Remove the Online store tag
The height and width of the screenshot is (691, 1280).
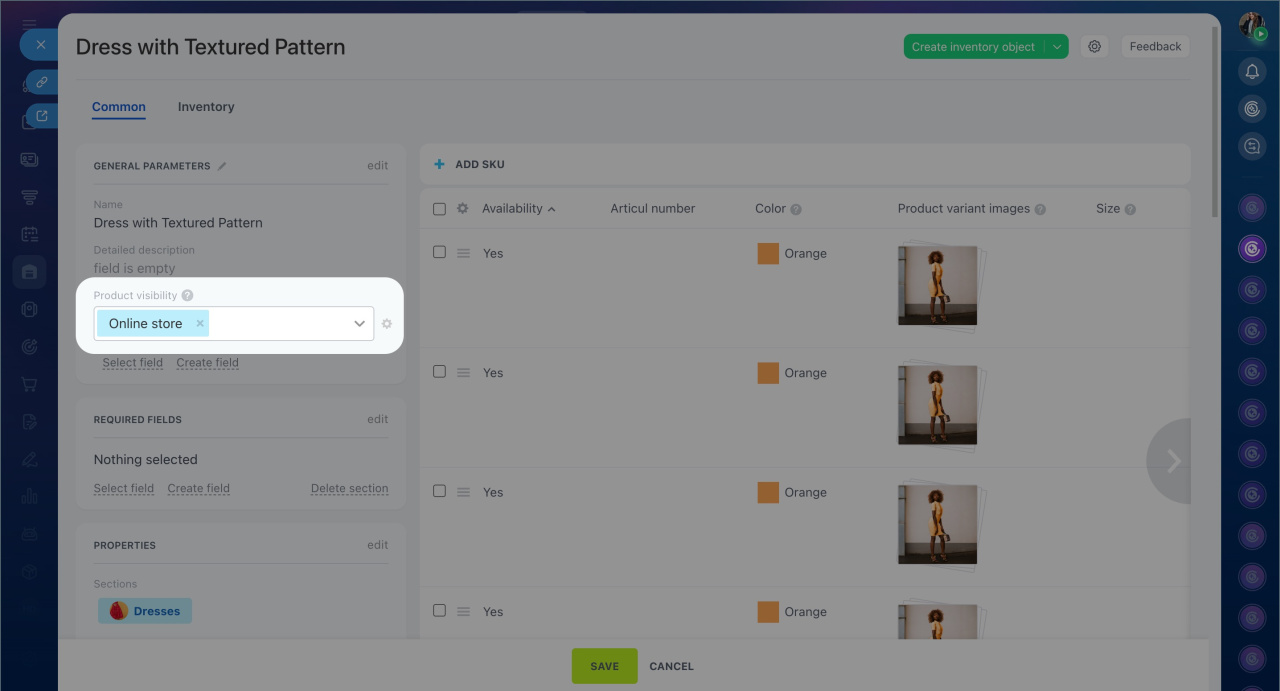[200, 323]
